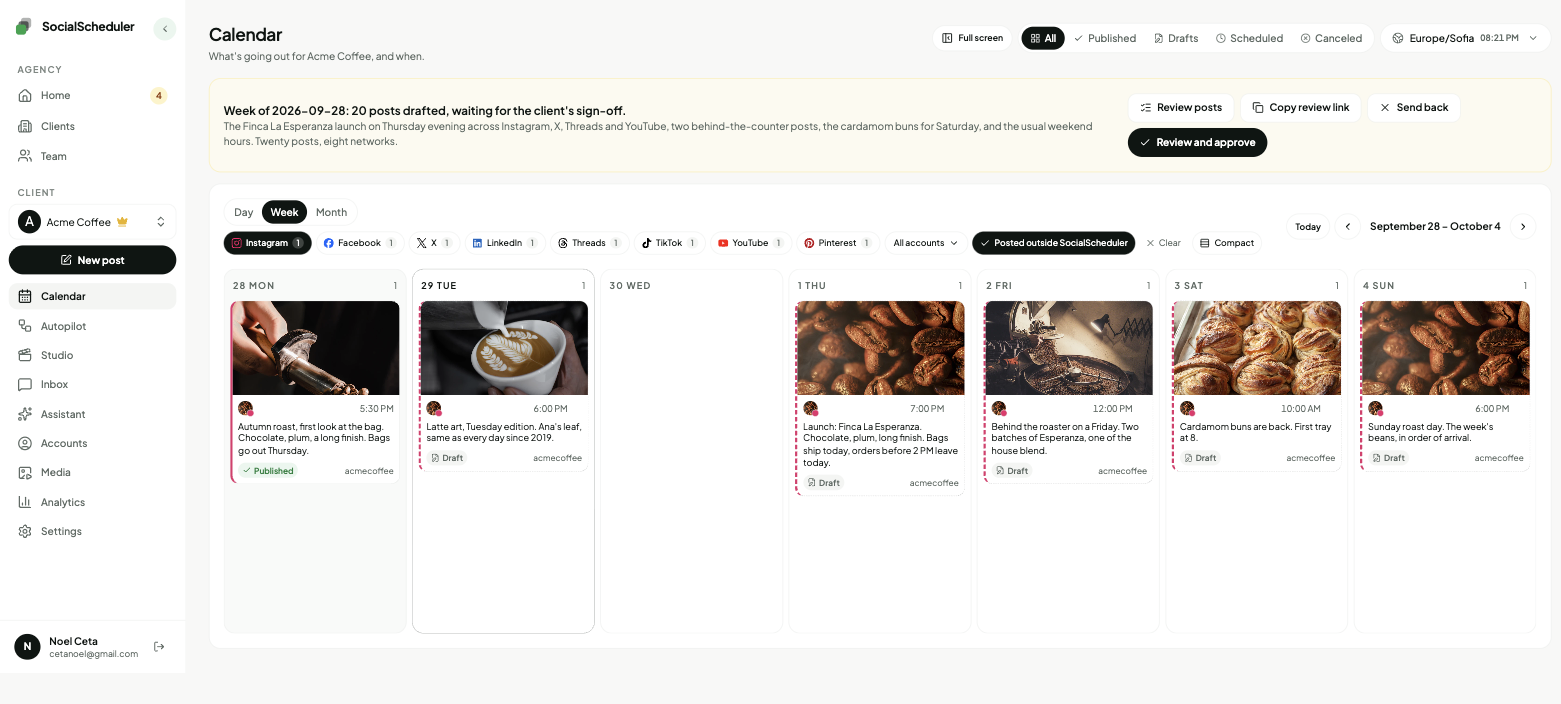Toggle the Instagram account filter
Screen dimensions: 1561x704
tap(267, 243)
